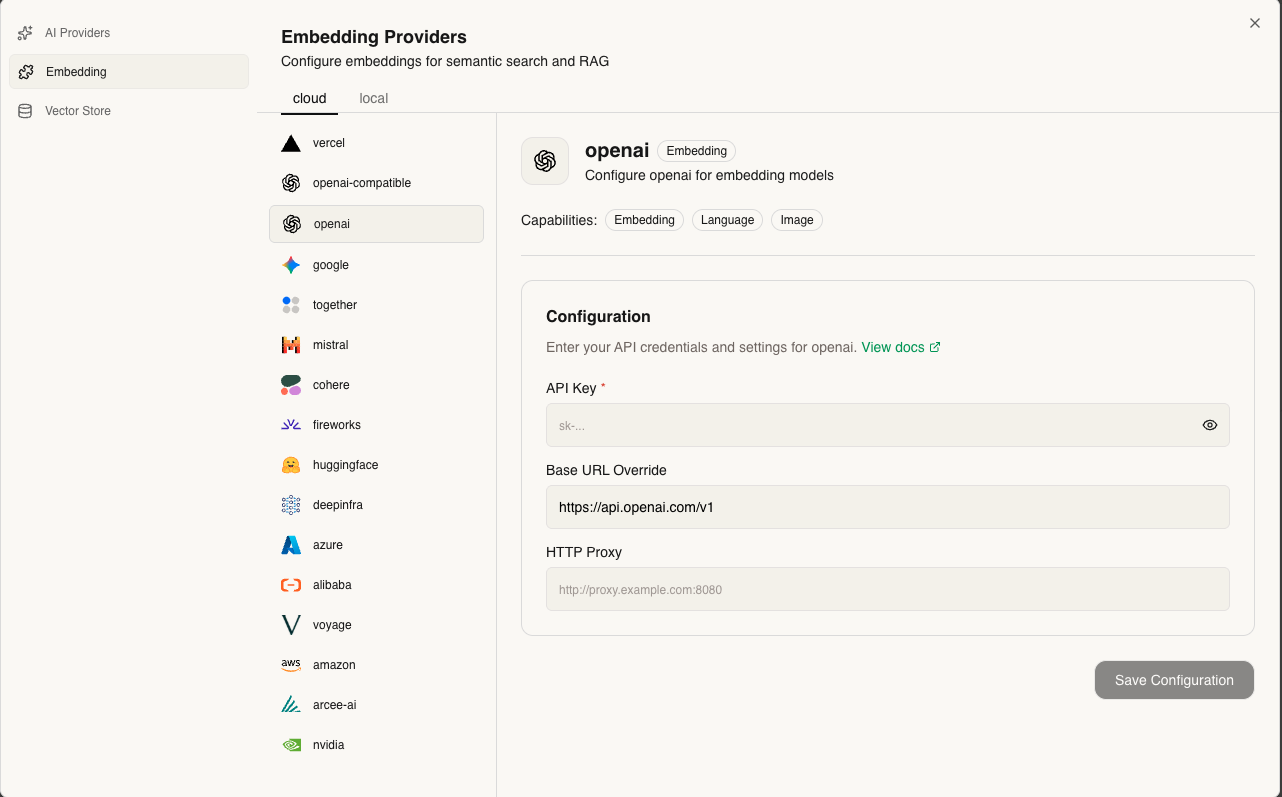The image size is (1282, 797).
Task: Open the View docs link
Action: click(893, 347)
